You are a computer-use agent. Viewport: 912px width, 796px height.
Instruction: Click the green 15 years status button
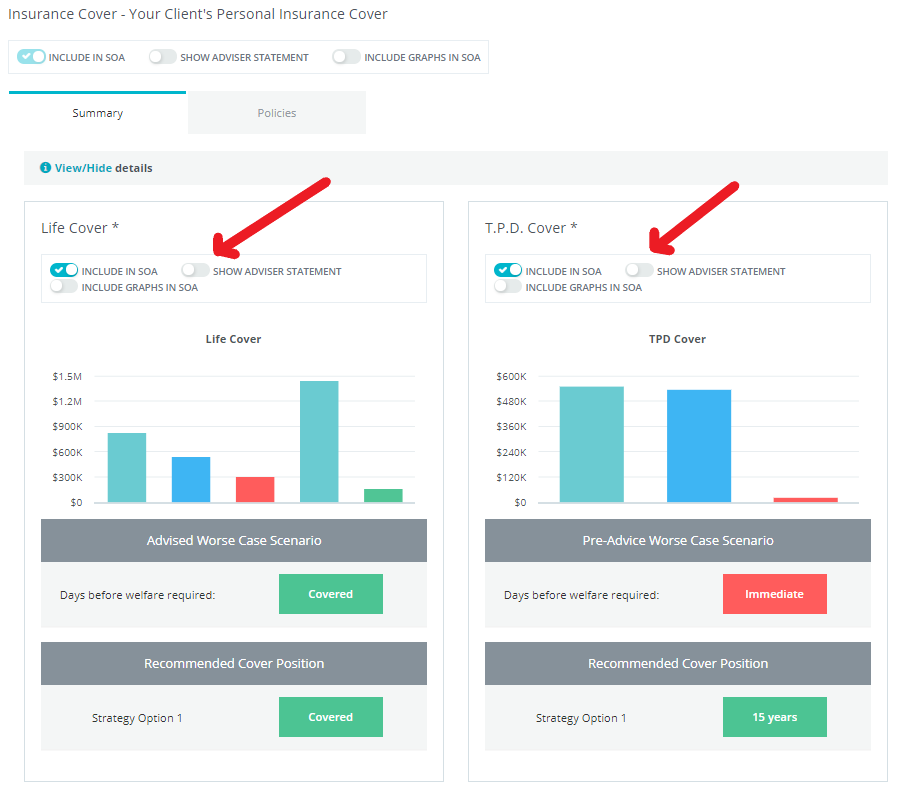coord(774,717)
